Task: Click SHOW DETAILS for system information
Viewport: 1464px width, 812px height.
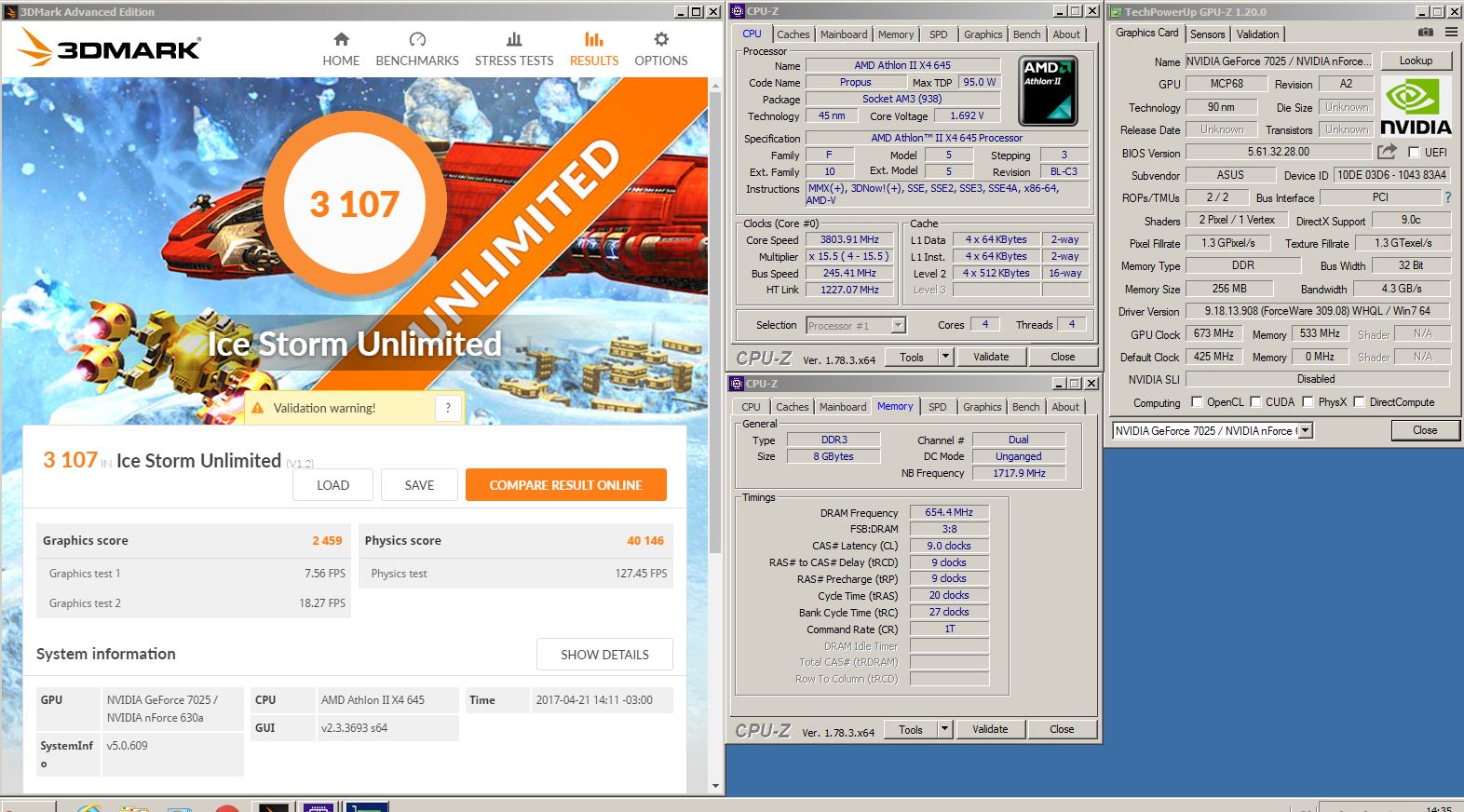Action: 604,655
